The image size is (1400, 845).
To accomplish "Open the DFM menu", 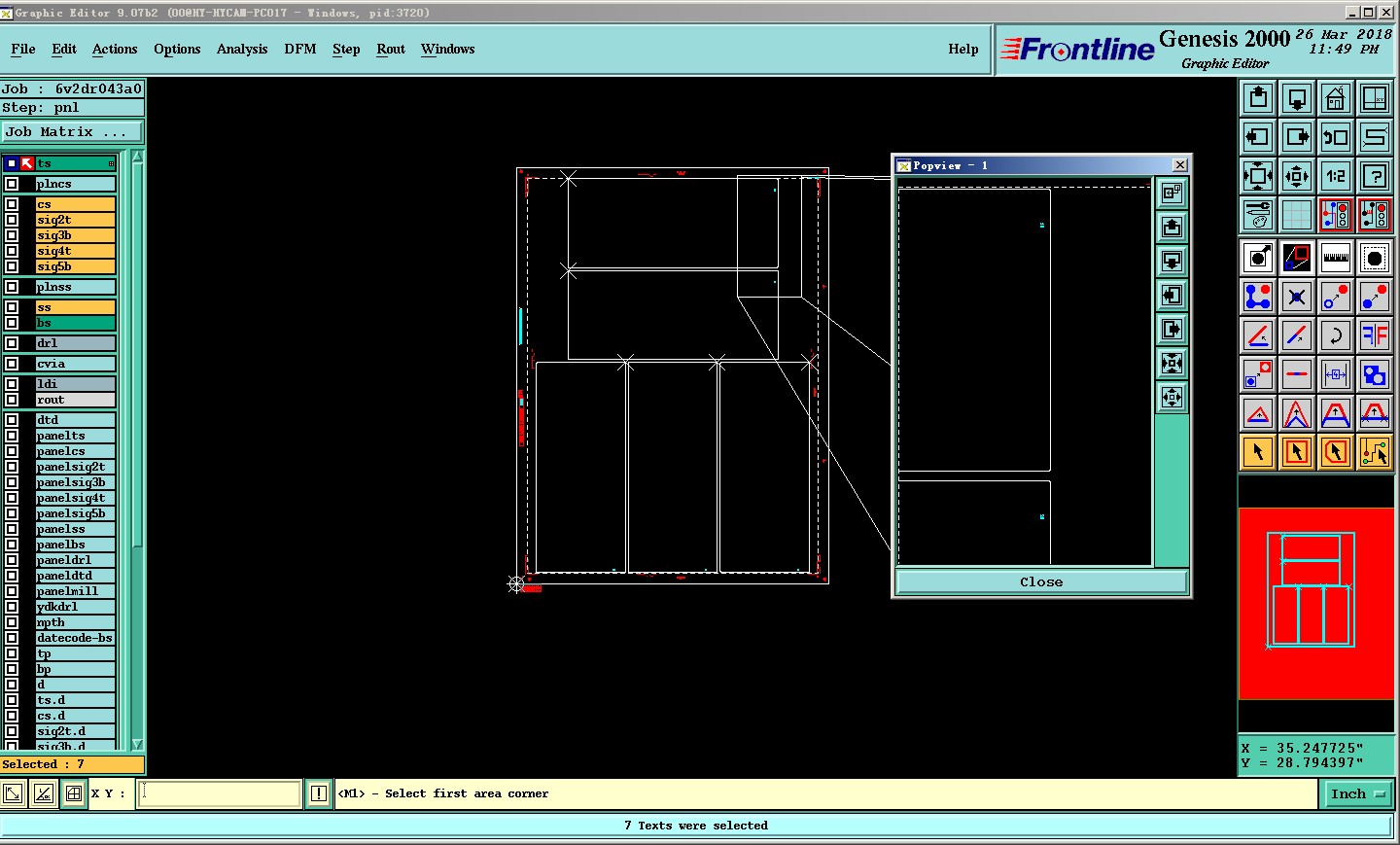I will (300, 49).
